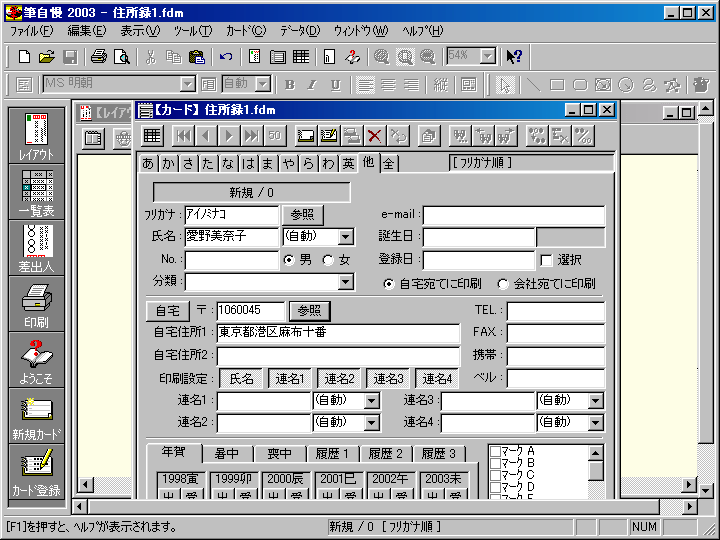
Task: Check the マーク C box
Action: point(495,475)
